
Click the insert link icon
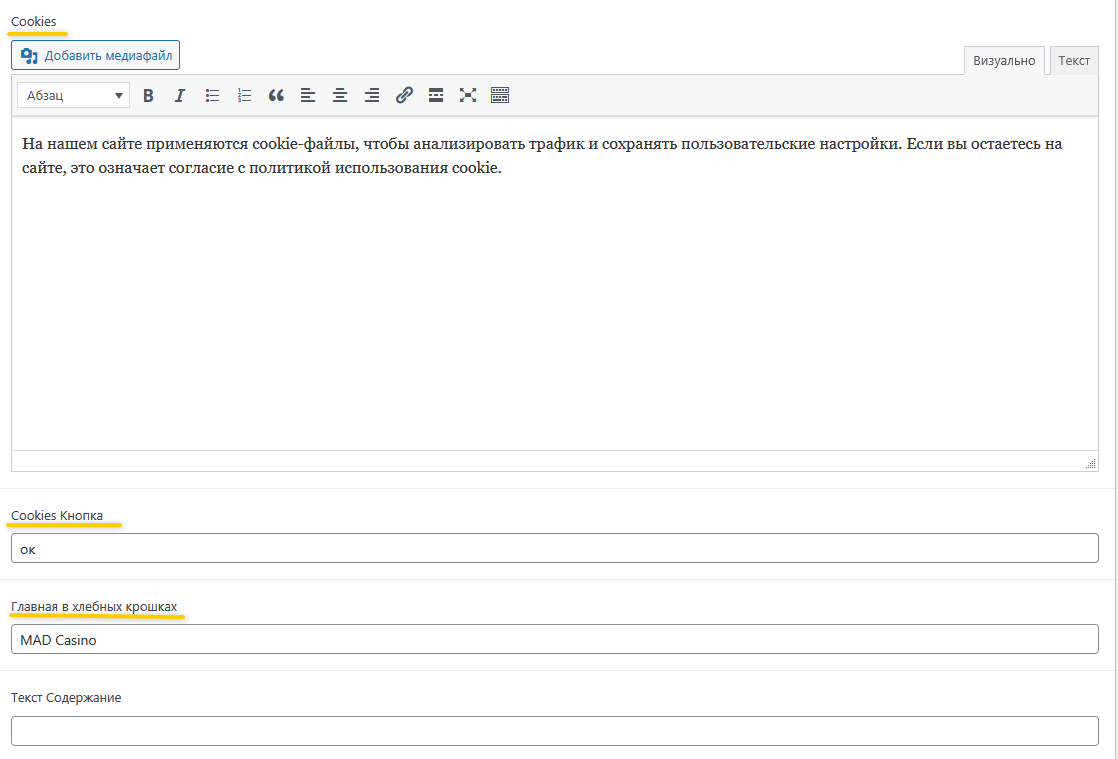tap(404, 96)
